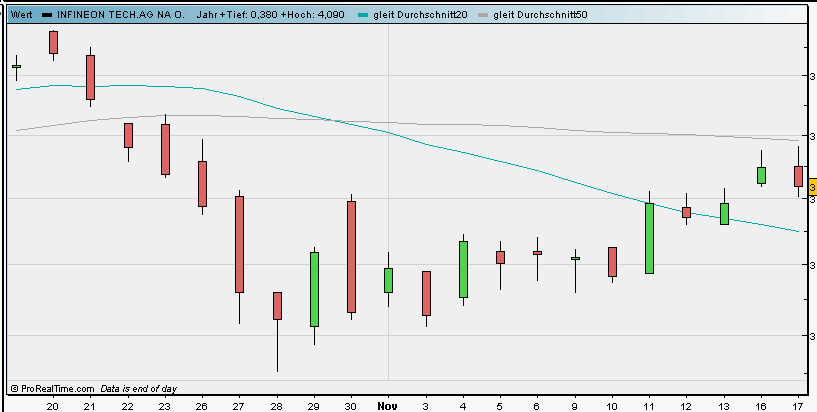Click the red candle for November 3
The width and height of the screenshot is (817, 412).
426,293
